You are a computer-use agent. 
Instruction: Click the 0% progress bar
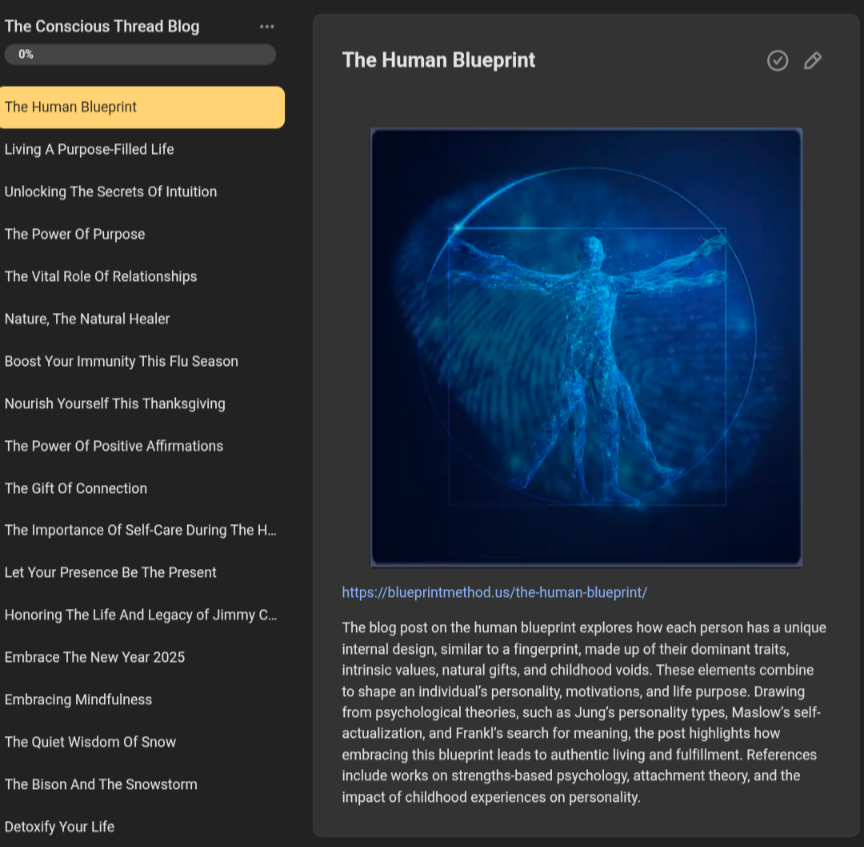pos(140,55)
